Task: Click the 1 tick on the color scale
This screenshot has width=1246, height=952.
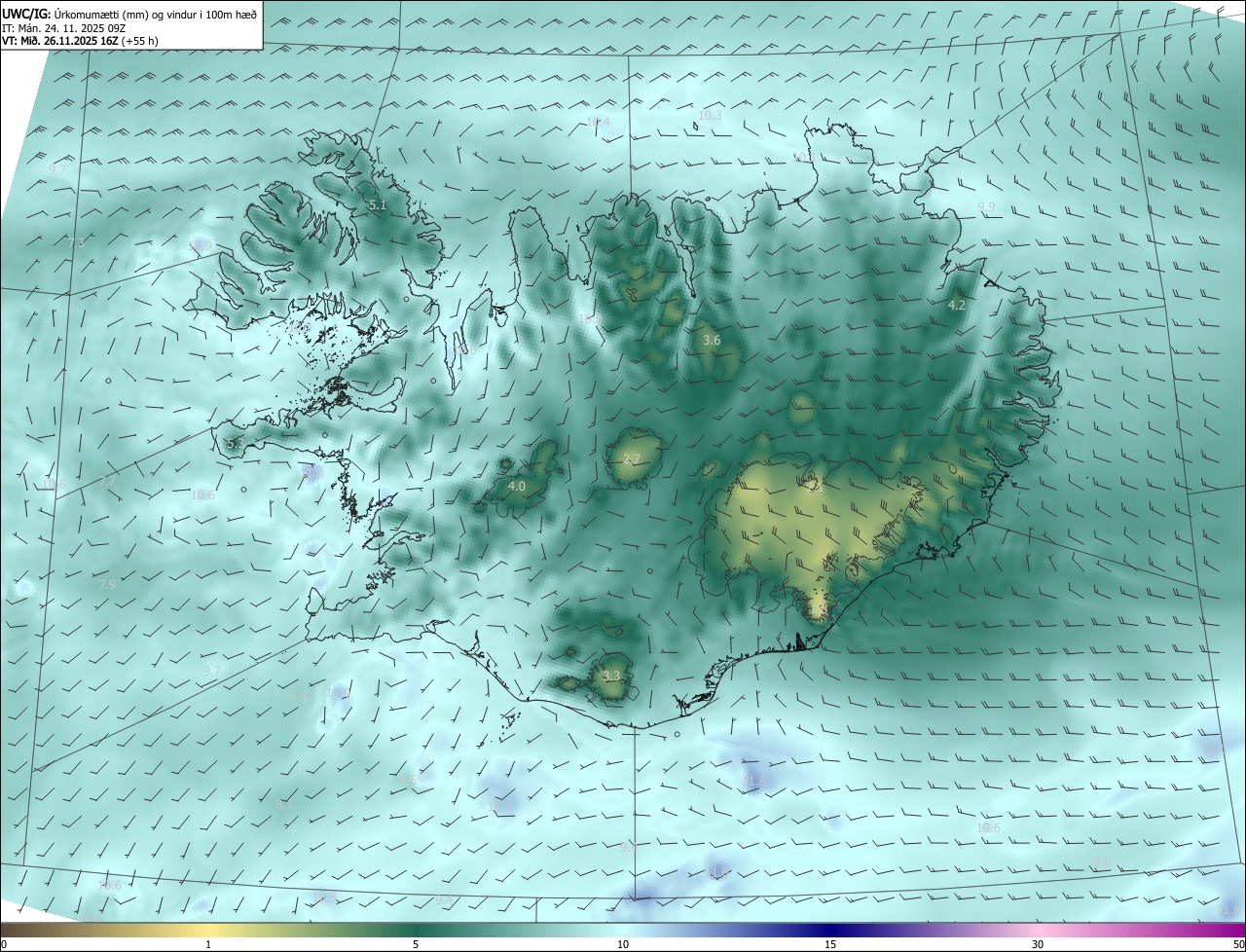Action: 208,944
